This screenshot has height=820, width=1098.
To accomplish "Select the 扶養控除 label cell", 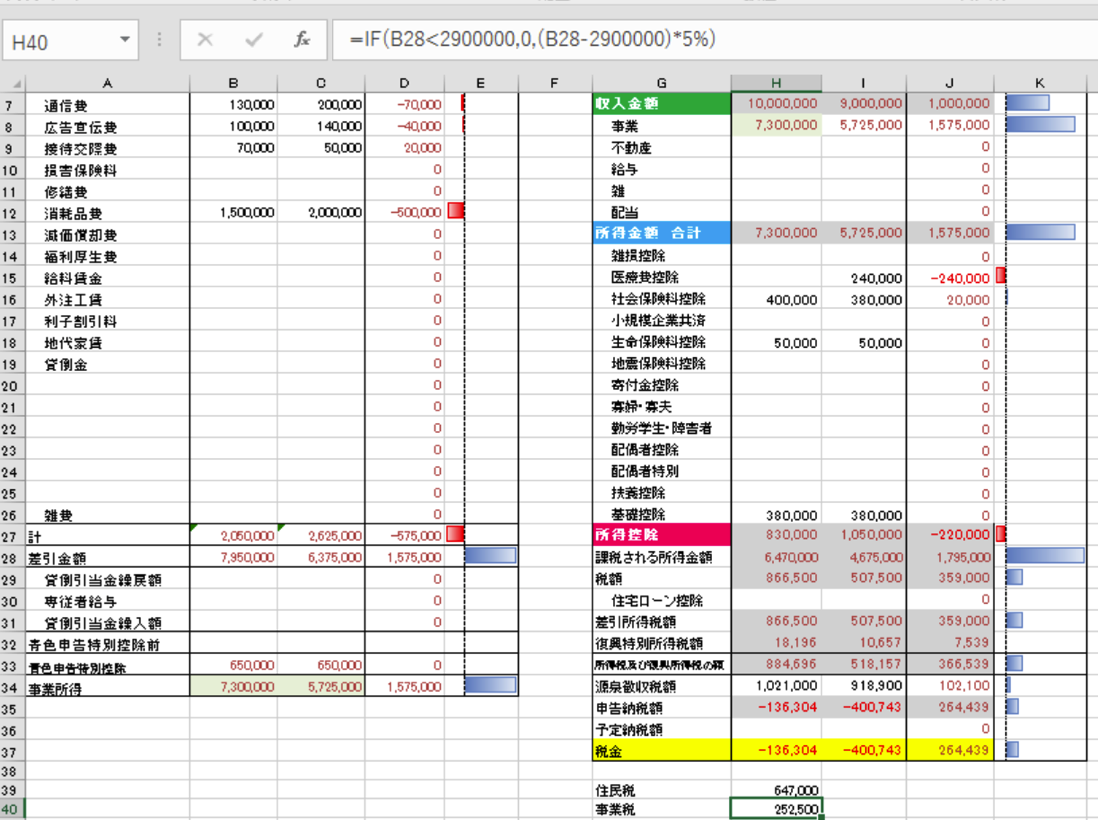I will pyautogui.click(x=661, y=493).
